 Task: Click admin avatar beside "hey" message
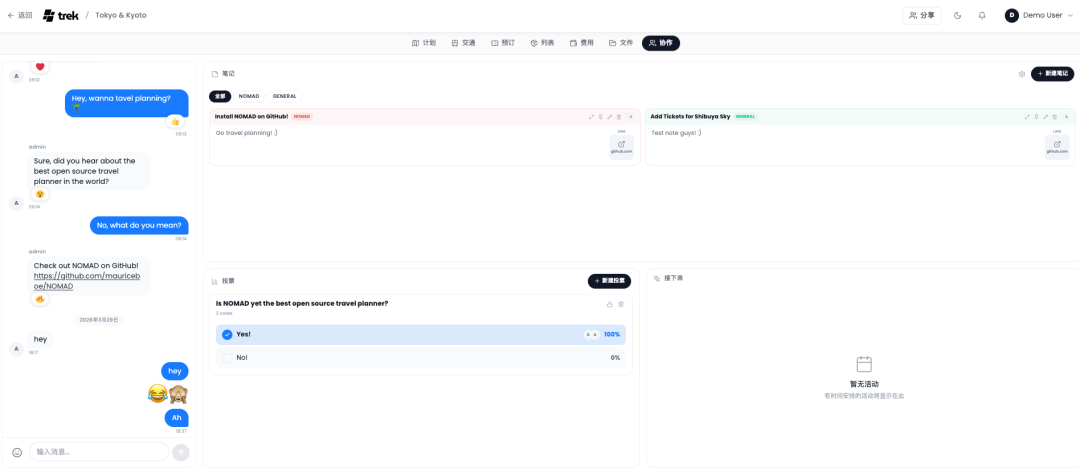17,349
